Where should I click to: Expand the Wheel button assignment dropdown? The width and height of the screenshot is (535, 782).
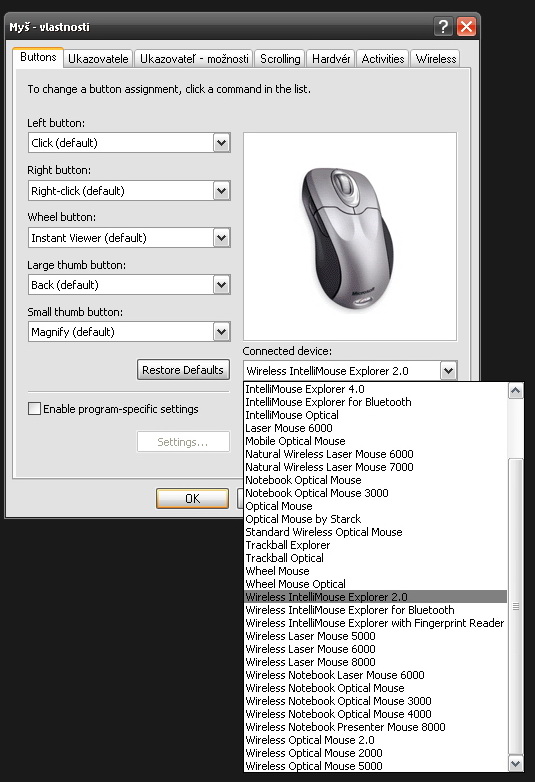click(x=221, y=238)
